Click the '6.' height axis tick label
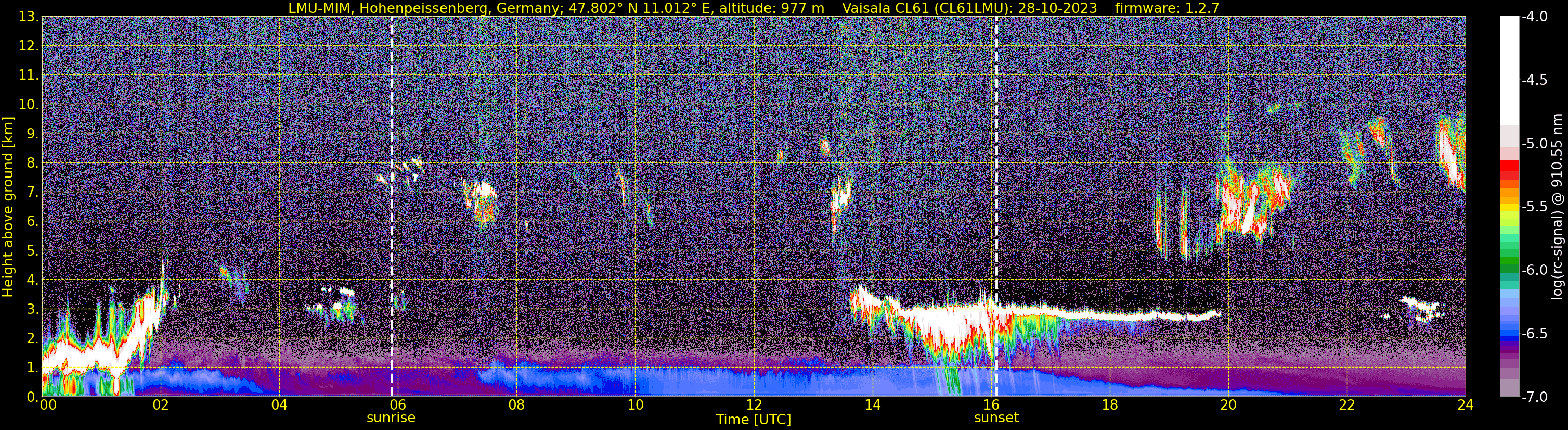This screenshot has width=1568, height=430. [33, 222]
